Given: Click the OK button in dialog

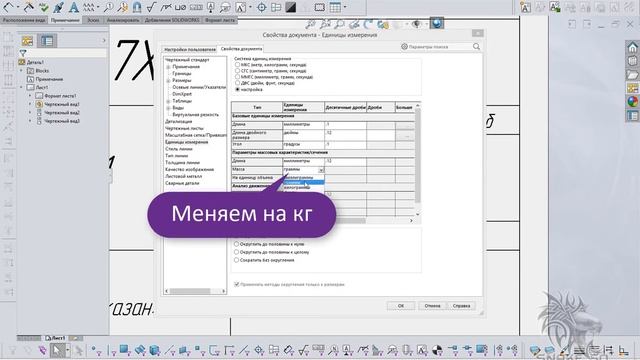Looking at the screenshot, I should pyautogui.click(x=401, y=306).
